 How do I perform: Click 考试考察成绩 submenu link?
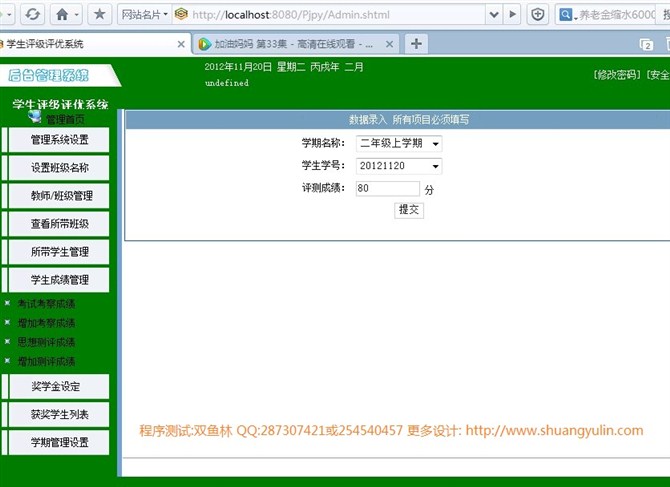coord(46,304)
